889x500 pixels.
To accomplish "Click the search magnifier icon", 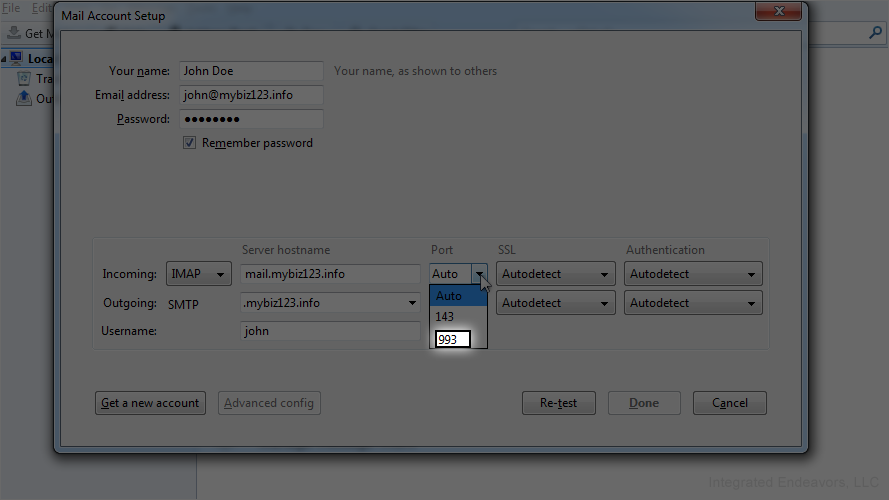I will coord(875,33).
